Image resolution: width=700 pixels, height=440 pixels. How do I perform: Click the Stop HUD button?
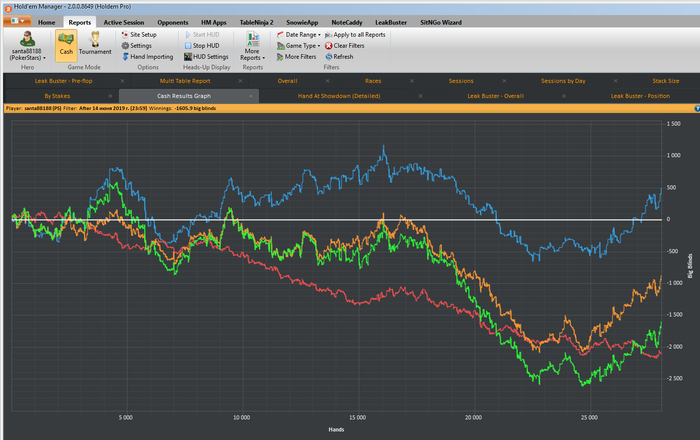point(202,46)
